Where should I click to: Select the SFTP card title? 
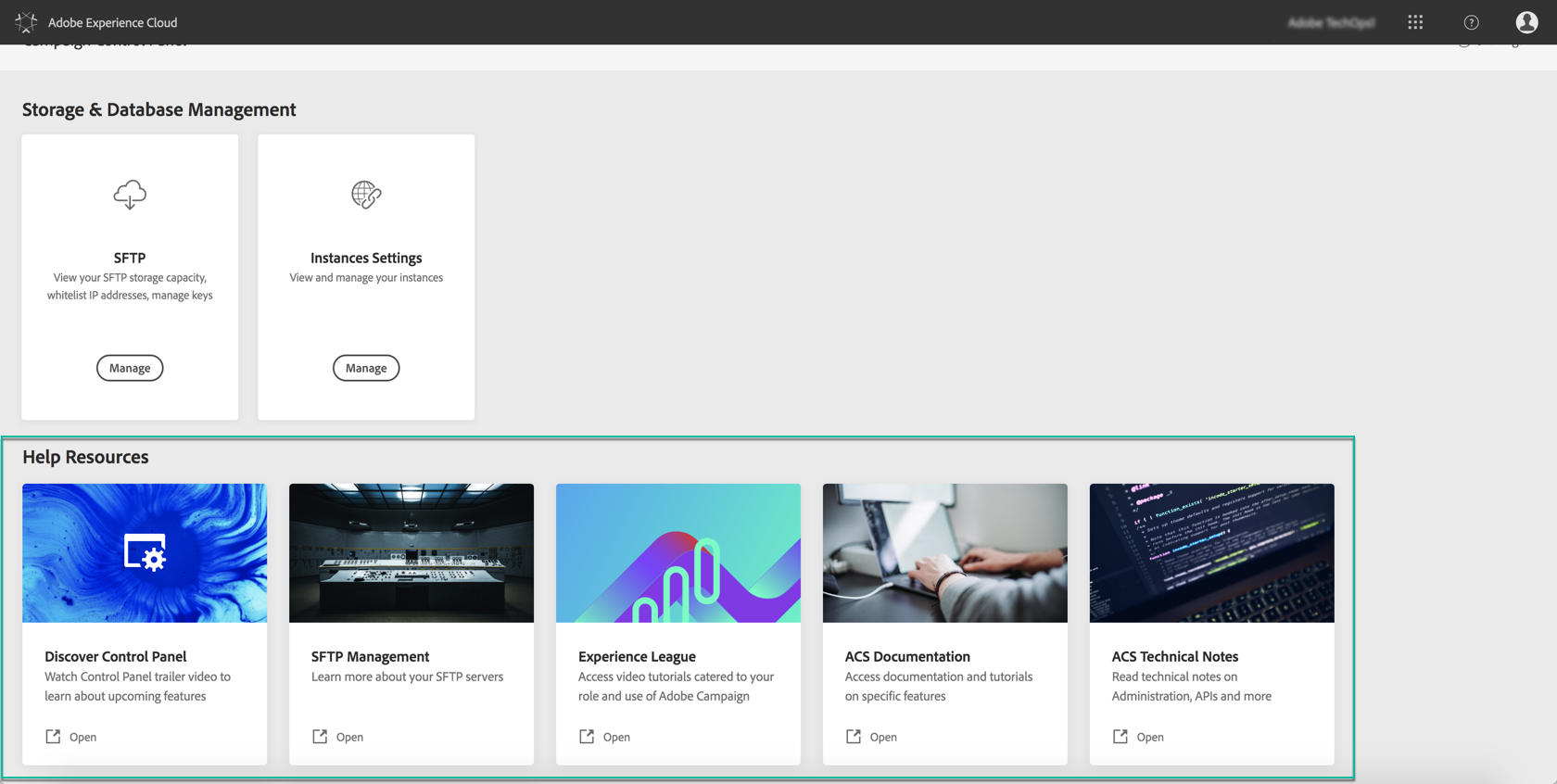tap(130, 258)
